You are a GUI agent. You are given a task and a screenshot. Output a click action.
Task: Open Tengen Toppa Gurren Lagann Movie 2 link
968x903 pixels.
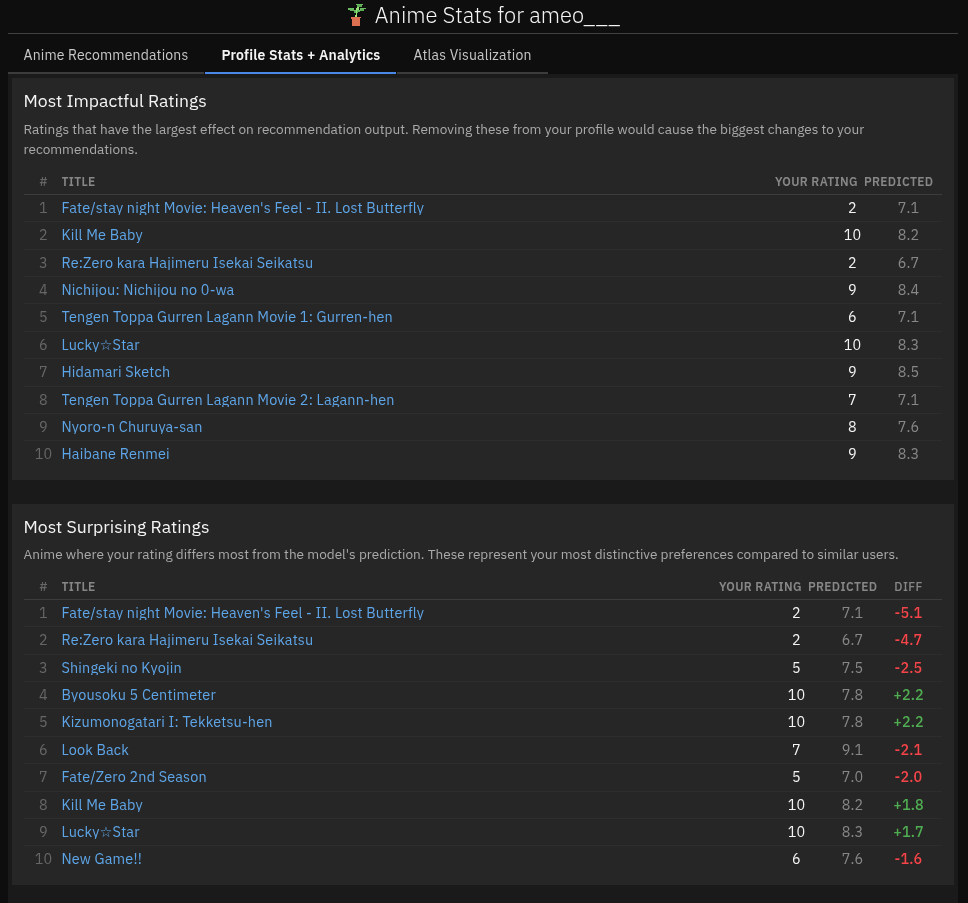tap(228, 400)
